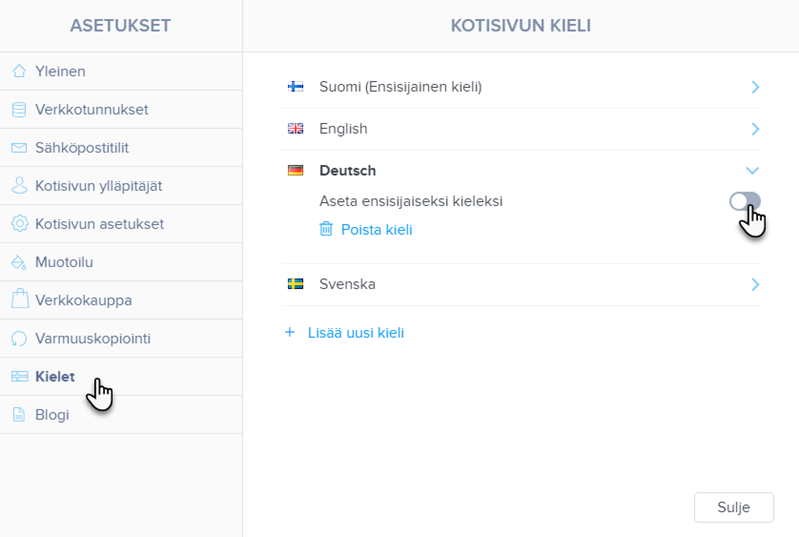Collapse the Deutsch language row chevron
Image resolution: width=799 pixels, height=537 pixels.
(753, 171)
